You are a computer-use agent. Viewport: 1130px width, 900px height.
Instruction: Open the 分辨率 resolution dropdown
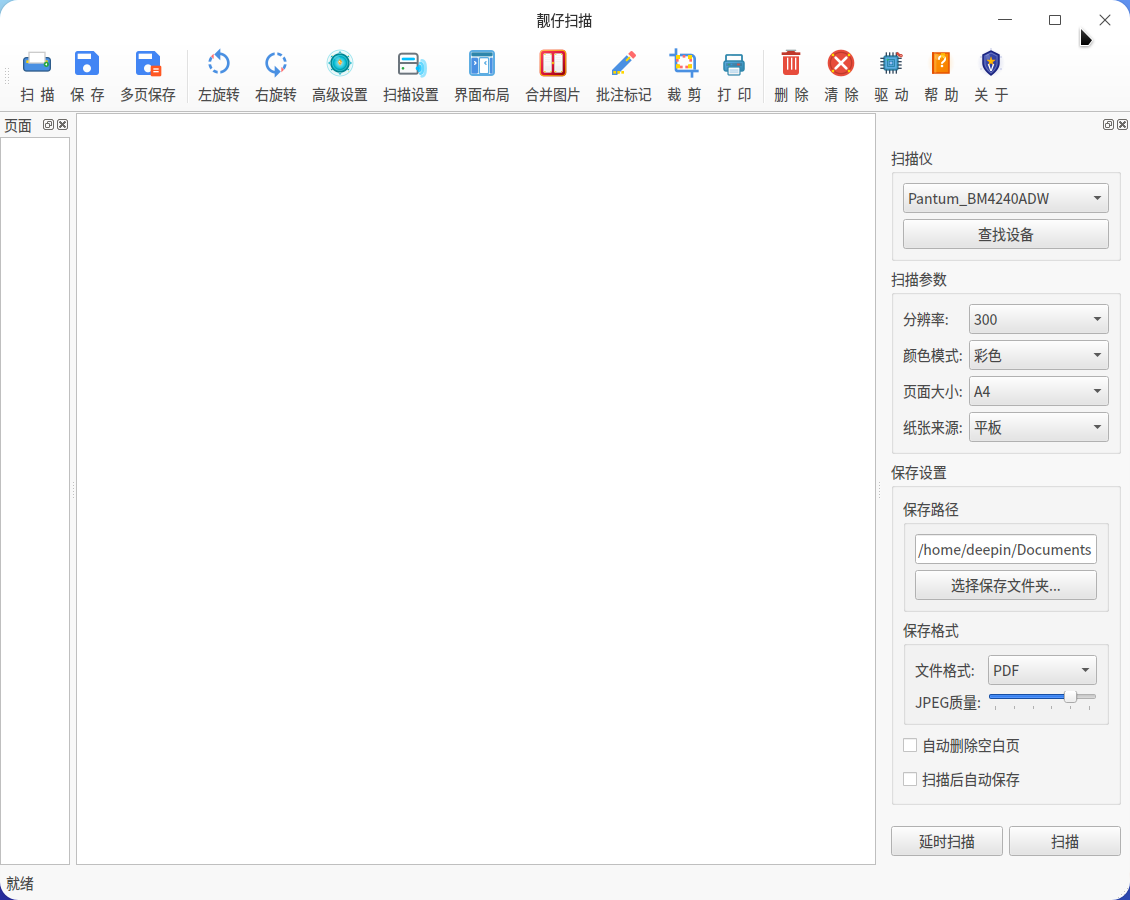tap(1038, 319)
